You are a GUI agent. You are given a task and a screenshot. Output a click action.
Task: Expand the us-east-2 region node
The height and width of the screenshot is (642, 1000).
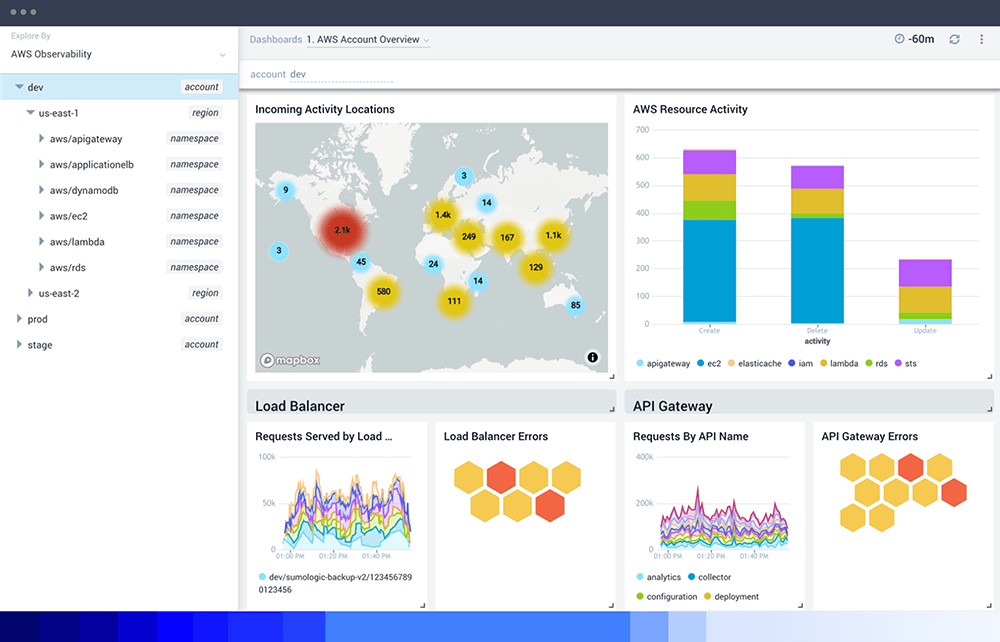click(30, 293)
